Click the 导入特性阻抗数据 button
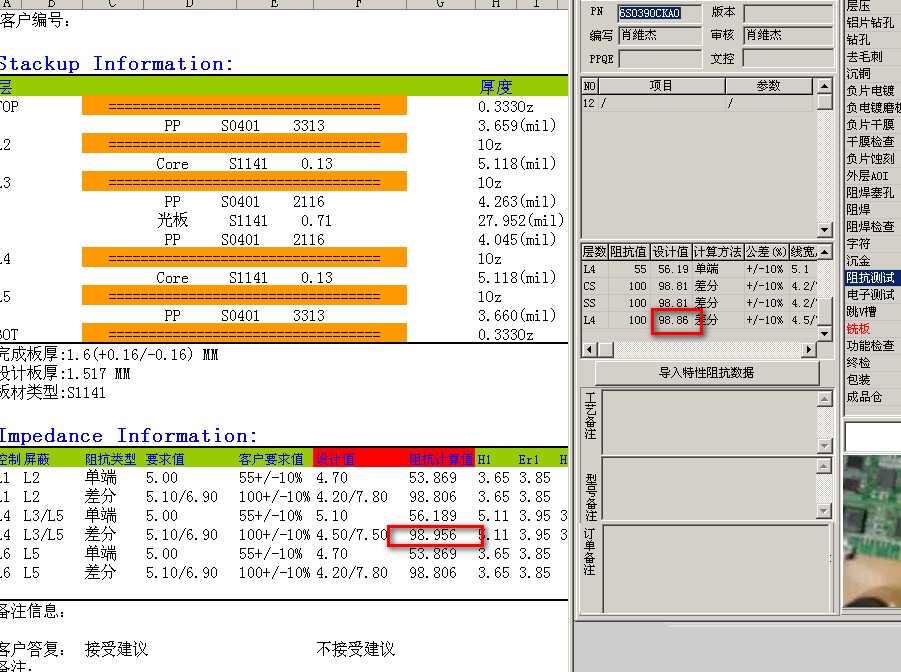Screen dimensions: 901x672 pyautogui.click(x=706, y=373)
